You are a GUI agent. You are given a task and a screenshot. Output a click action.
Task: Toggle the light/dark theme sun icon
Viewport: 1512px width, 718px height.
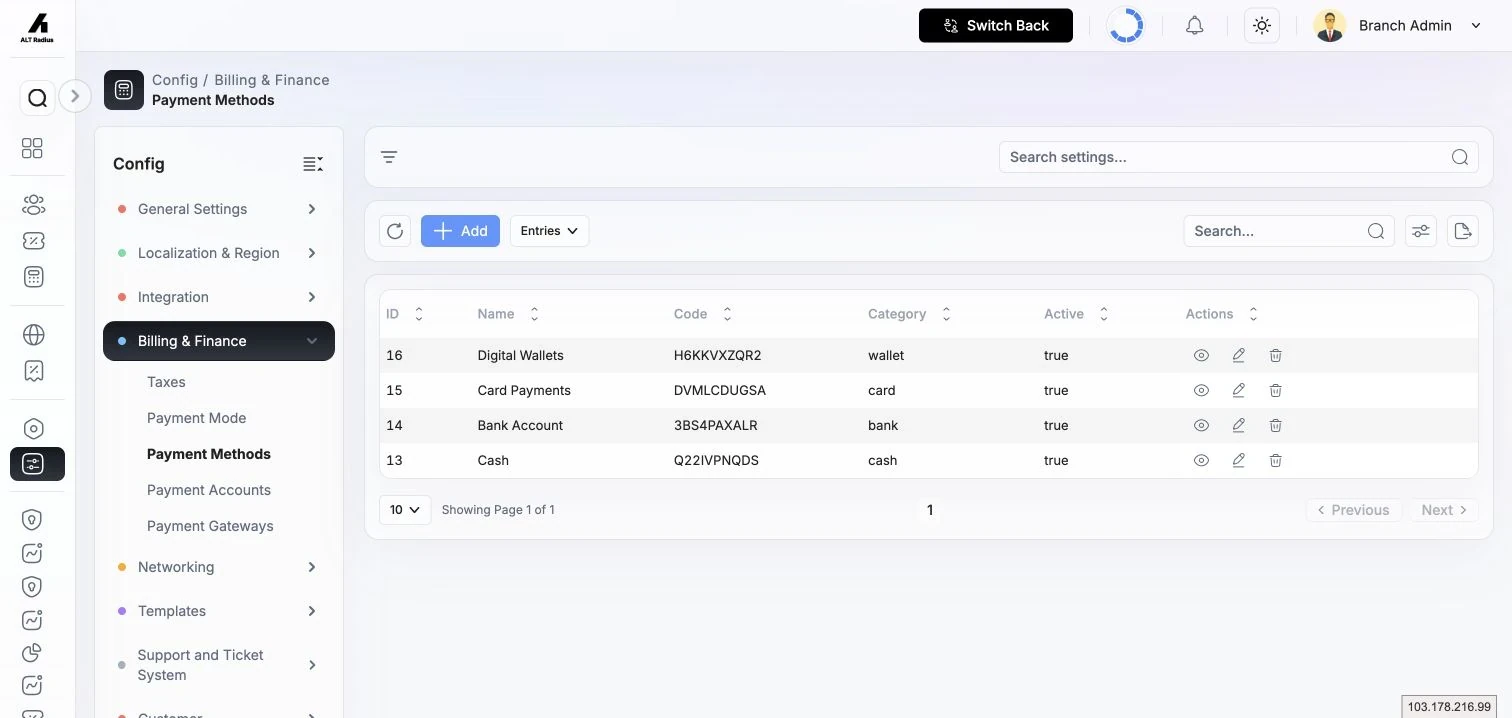[x=1262, y=26]
